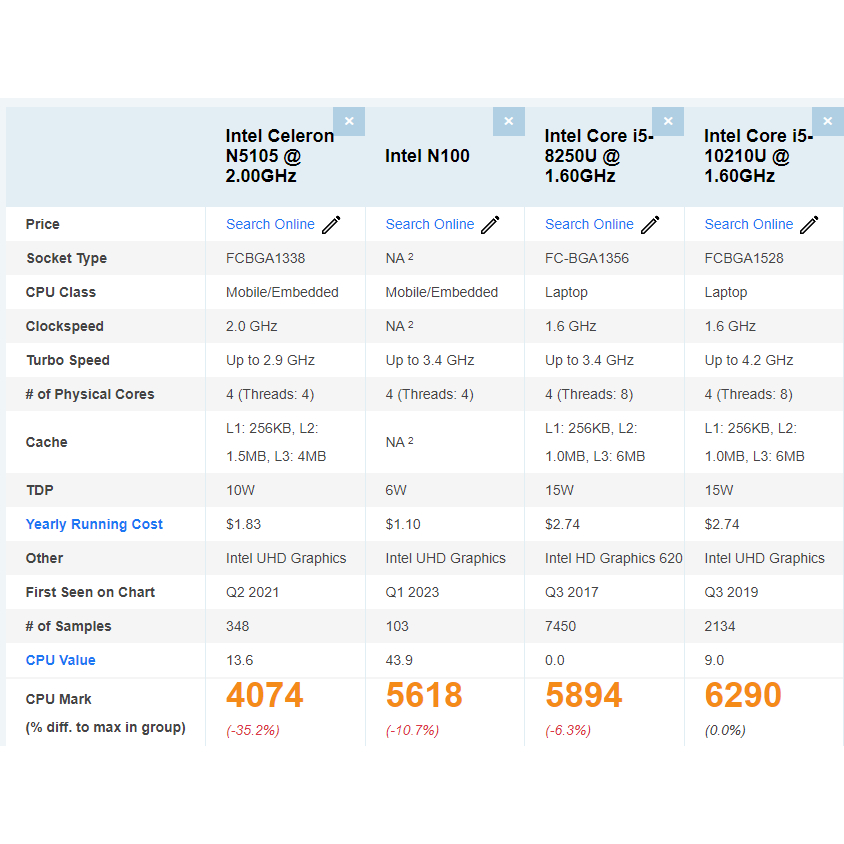Select the Intel Core i5-10210U header title
Image resolution: width=844 pixels, height=844 pixels.
(758, 156)
